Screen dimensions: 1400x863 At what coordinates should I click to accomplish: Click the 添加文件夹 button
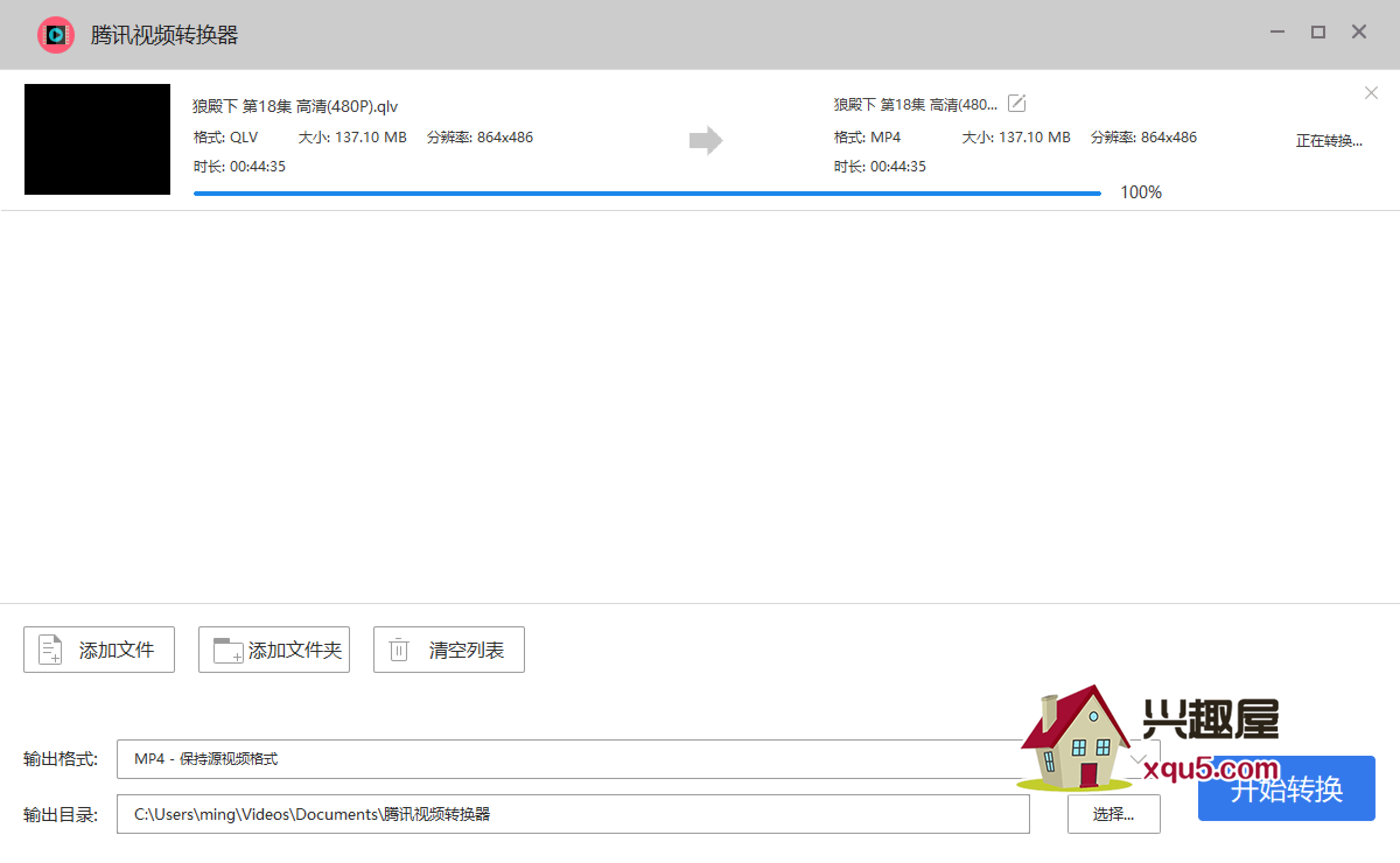[274, 650]
